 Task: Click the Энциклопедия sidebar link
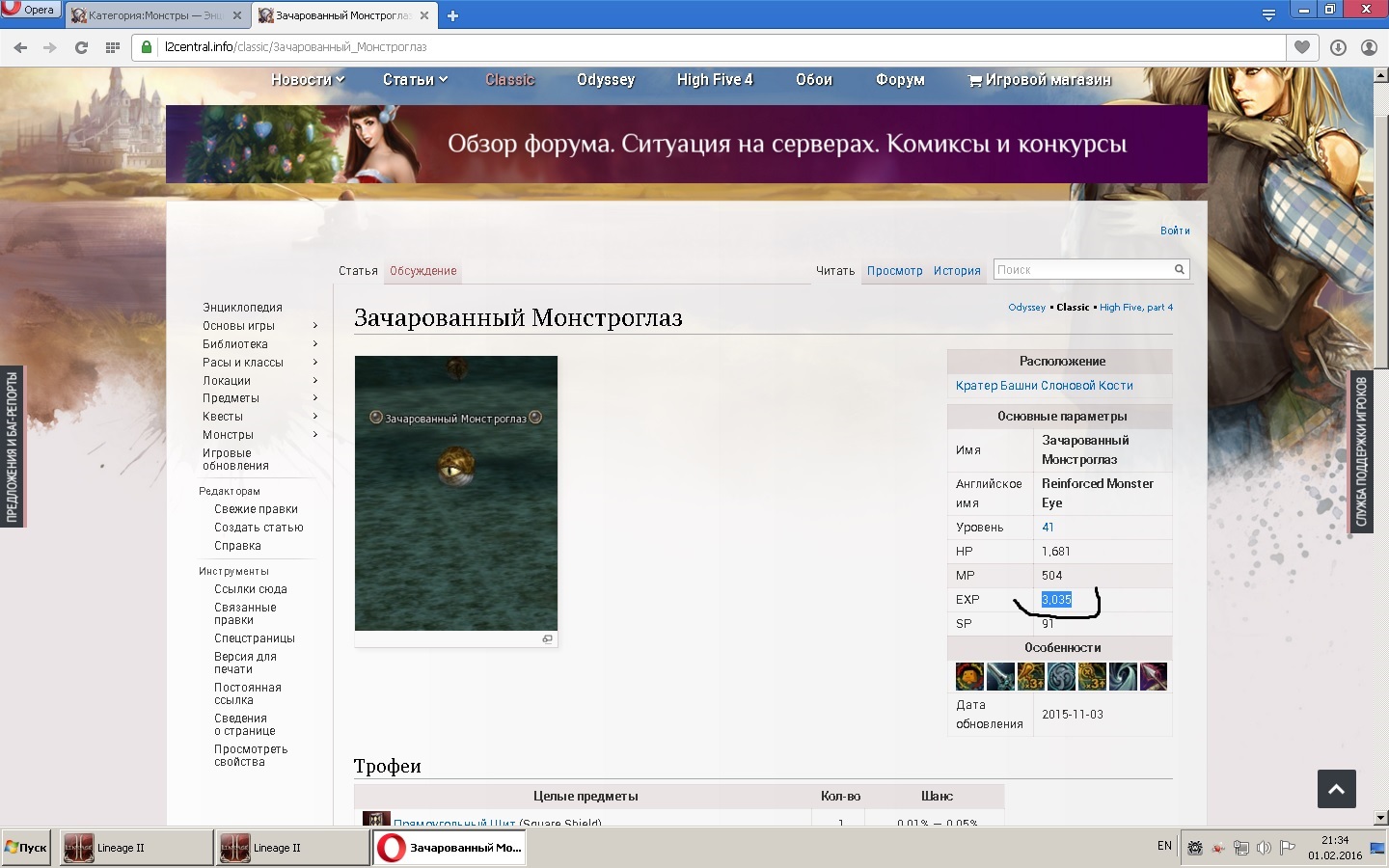pyautogui.click(x=242, y=308)
